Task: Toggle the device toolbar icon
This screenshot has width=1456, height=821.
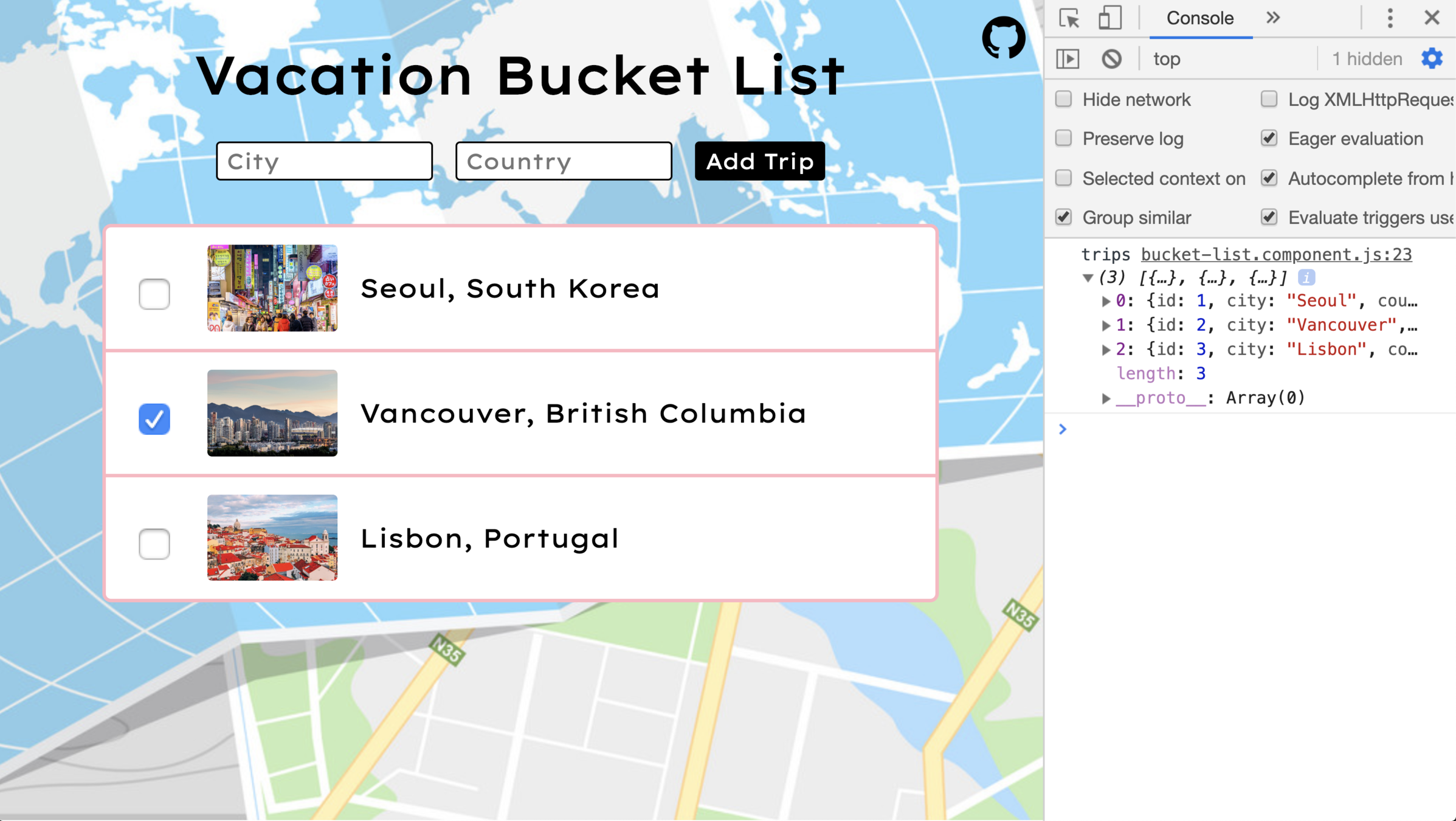Action: point(1109,18)
